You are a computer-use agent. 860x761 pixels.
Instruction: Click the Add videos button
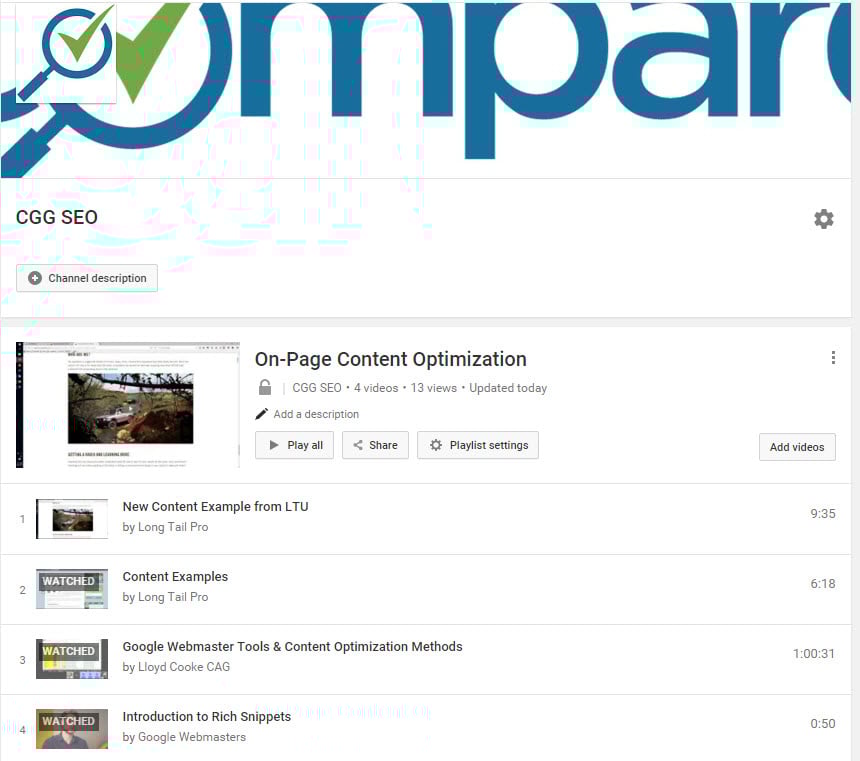(797, 447)
